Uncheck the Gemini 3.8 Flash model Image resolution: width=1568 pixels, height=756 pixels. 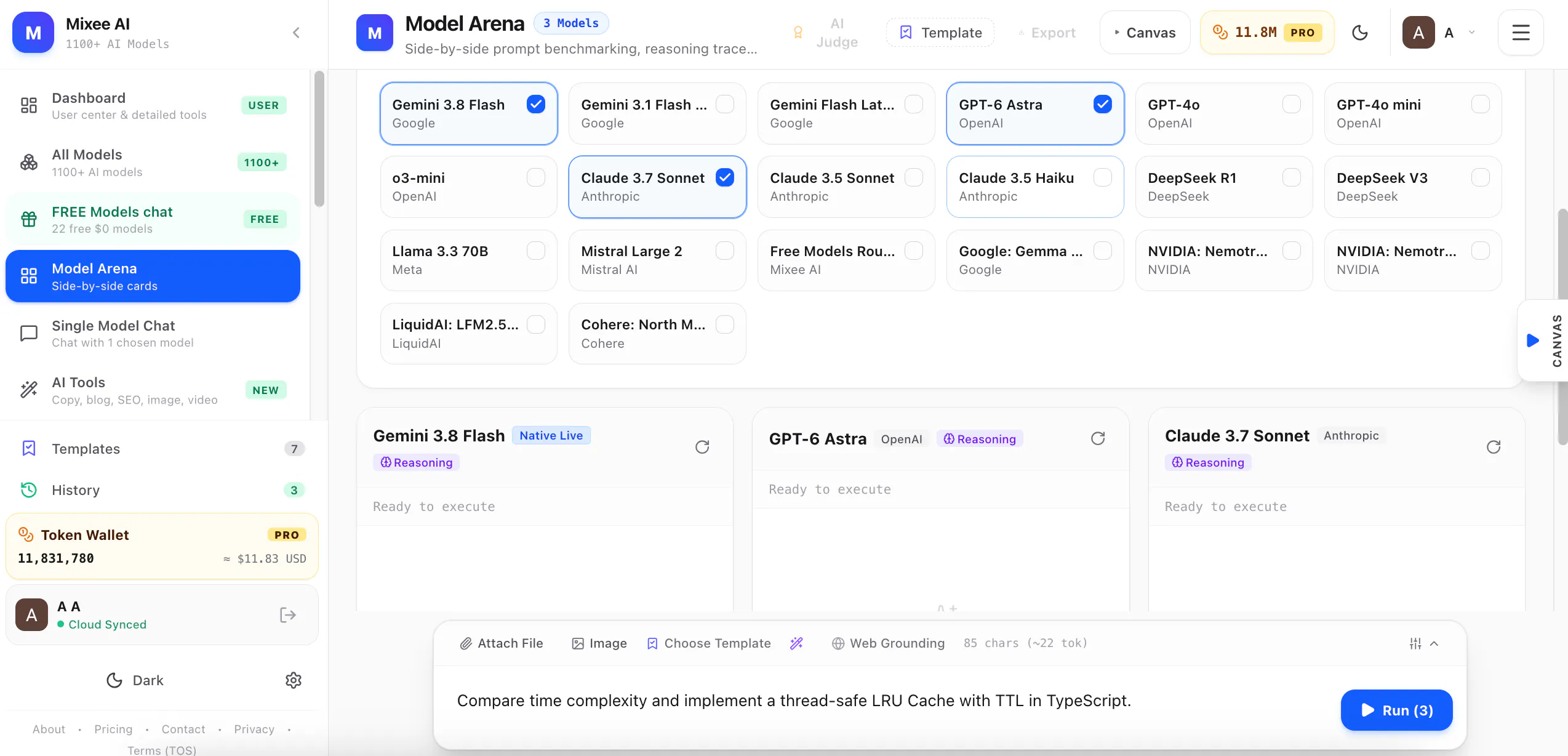(536, 104)
